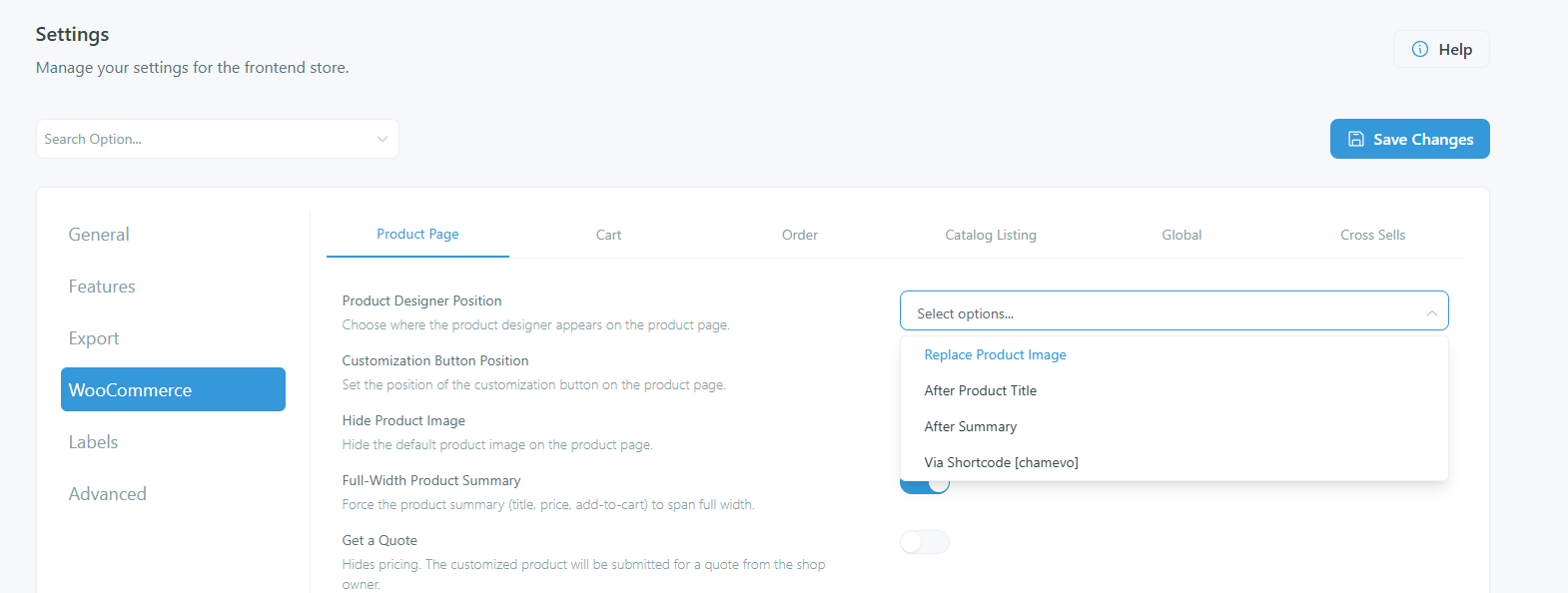Click 'Force the product summary' description text
Screen dimensions: 1568x593
click(x=548, y=504)
